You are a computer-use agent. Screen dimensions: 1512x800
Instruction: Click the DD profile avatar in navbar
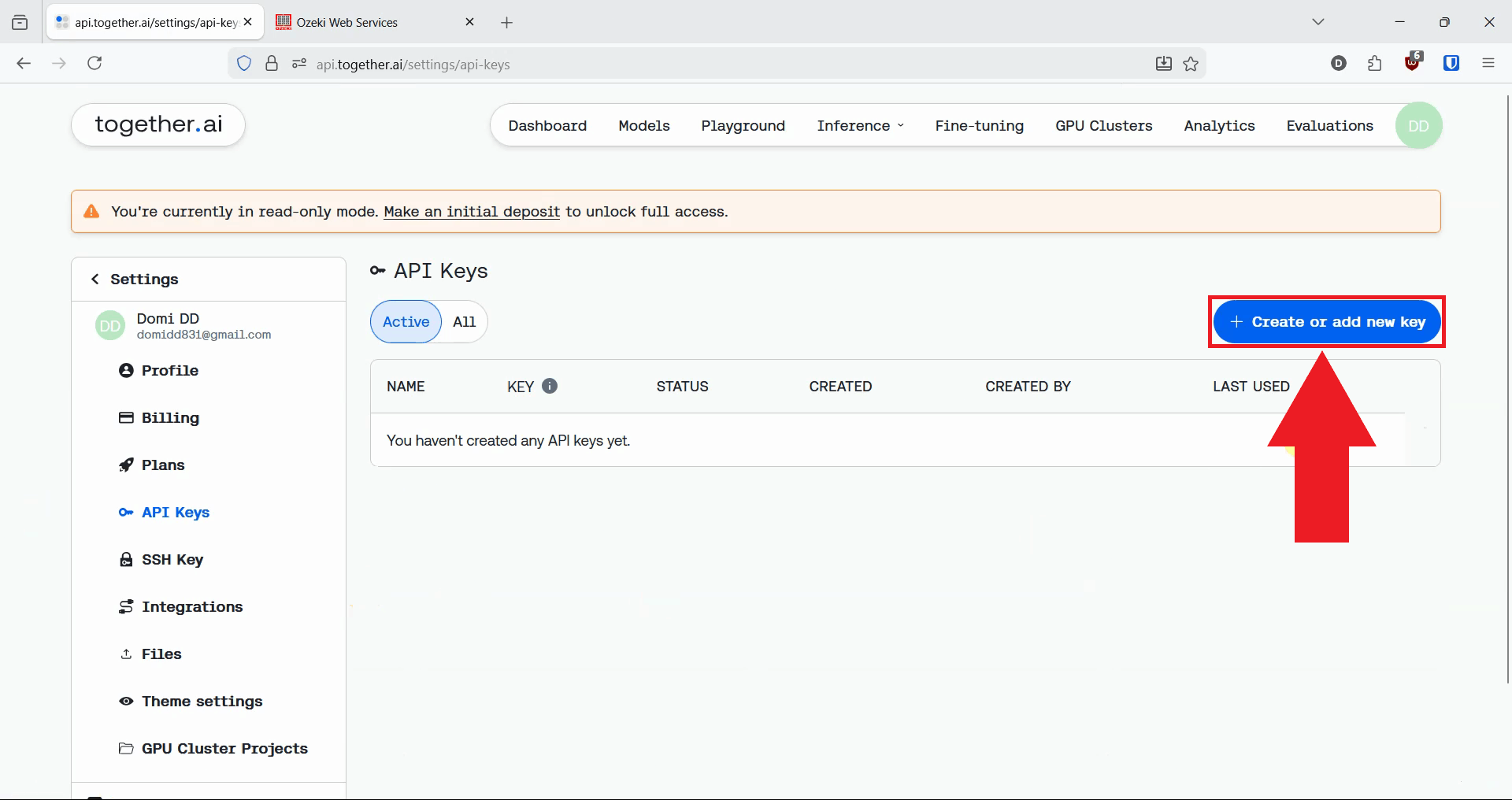[x=1417, y=125]
